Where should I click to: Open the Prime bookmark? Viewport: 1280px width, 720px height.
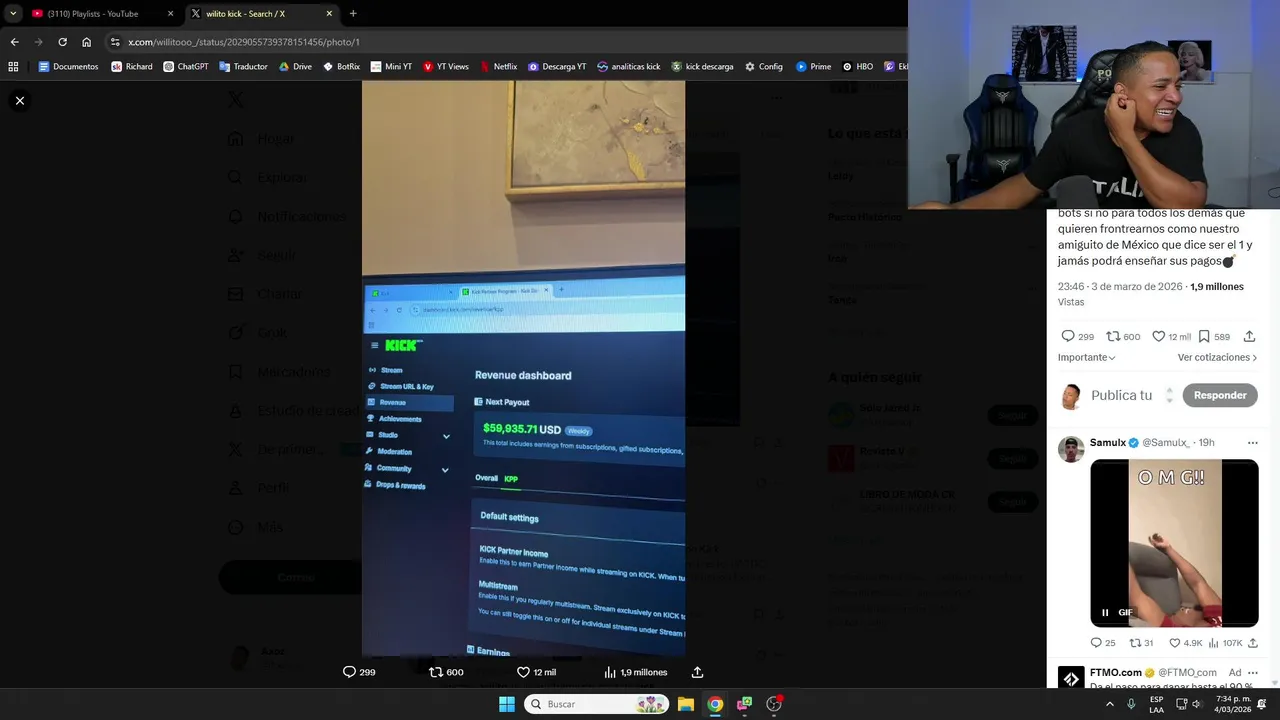click(x=813, y=66)
